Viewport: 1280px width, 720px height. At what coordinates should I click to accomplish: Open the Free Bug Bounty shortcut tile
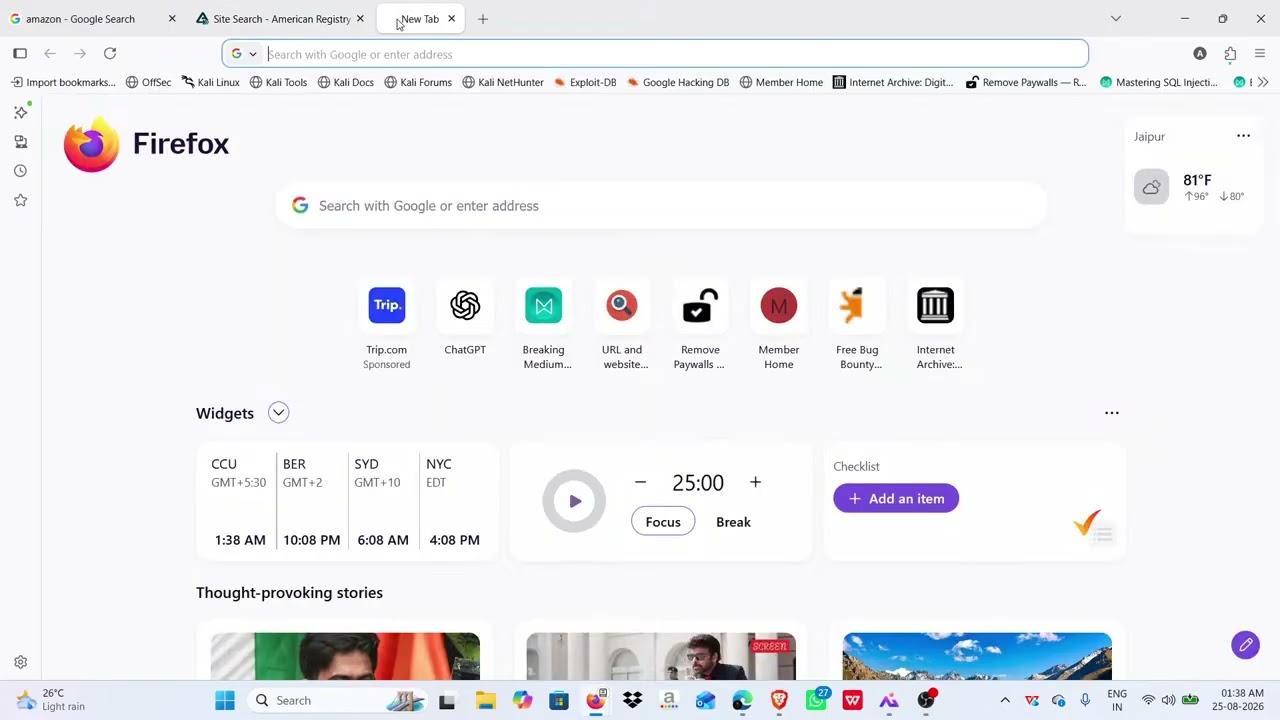coord(857,324)
